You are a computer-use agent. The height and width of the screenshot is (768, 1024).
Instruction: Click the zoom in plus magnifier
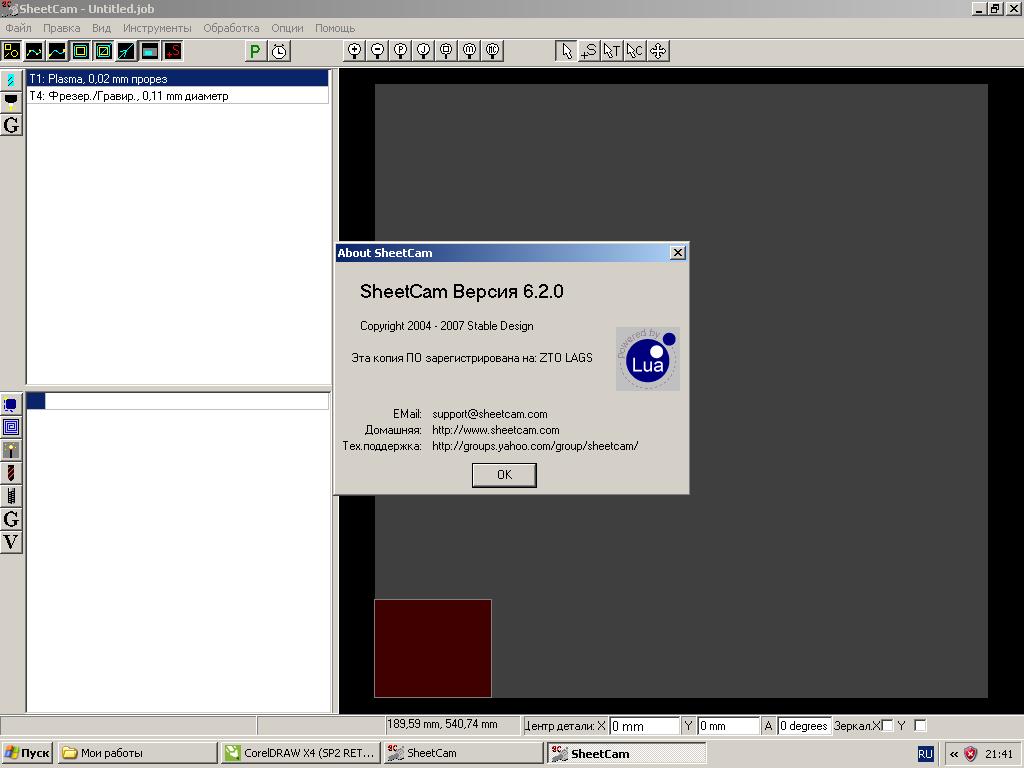[x=354, y=51]
